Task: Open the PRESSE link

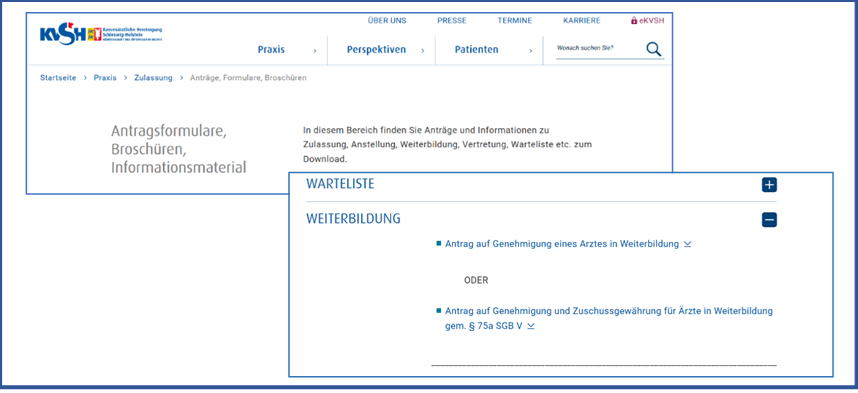Action: (452, 21)
